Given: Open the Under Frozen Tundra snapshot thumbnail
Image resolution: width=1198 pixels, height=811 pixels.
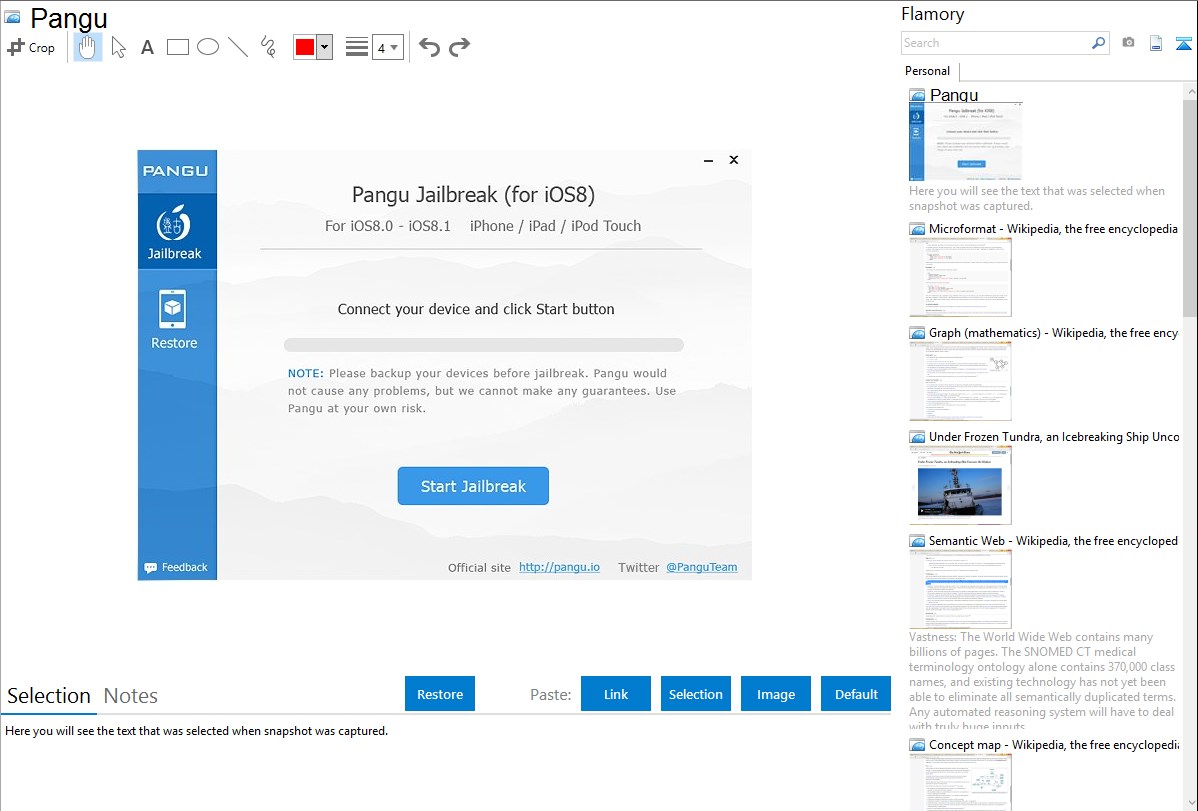Looking at the screenshot, I should tap(960, 485).
